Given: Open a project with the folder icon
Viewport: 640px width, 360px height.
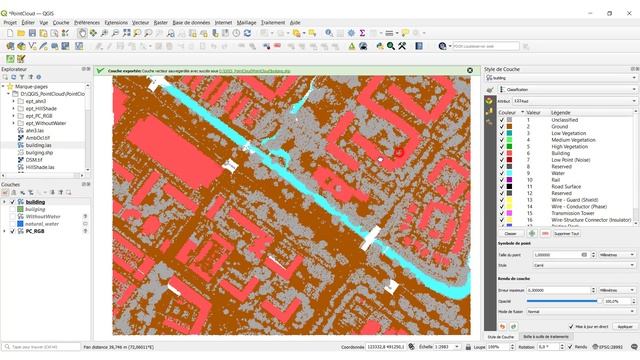Looking at the screenshot, I should click(x=21, y=33).
